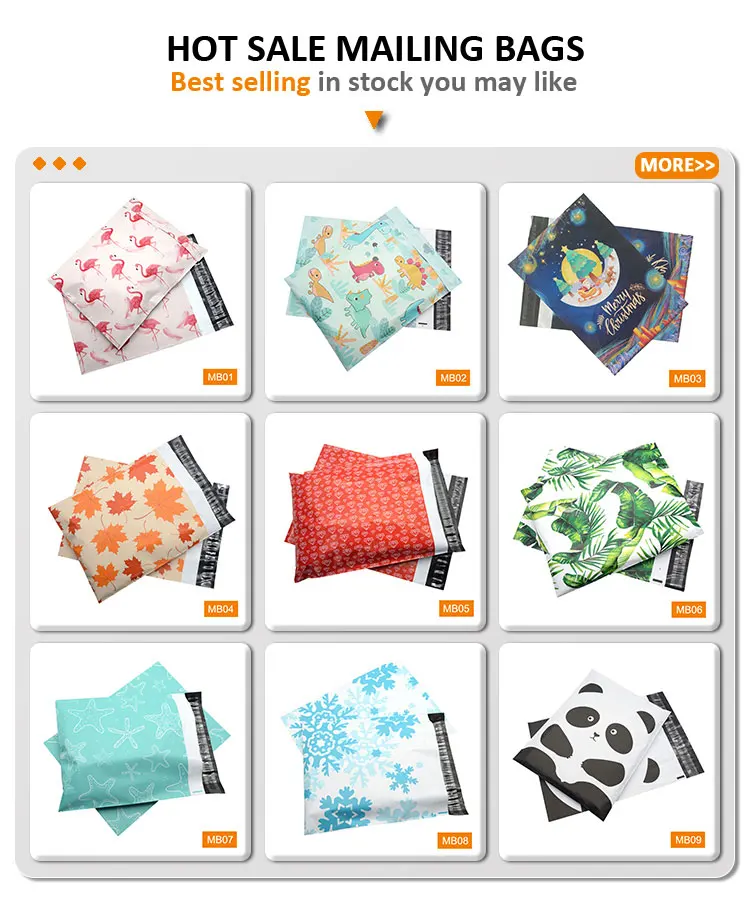Click the first orange diamond dot
Screen dimensions: 750x898
coord(40,164)
